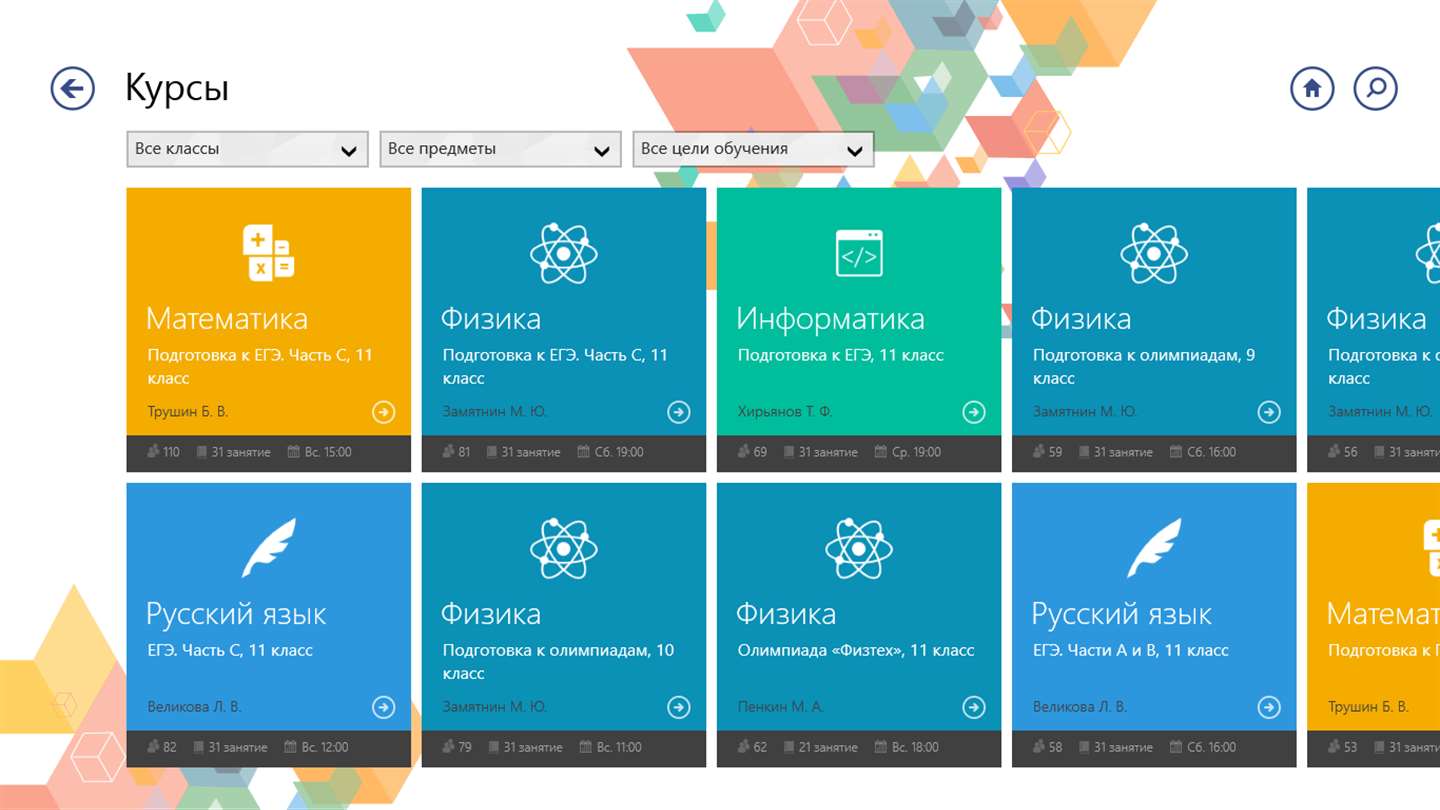Click the atom icon on Физика ЕГЭ Часть С tile
The height and width of the screenshot is (810, 1440).
[564, 253]
